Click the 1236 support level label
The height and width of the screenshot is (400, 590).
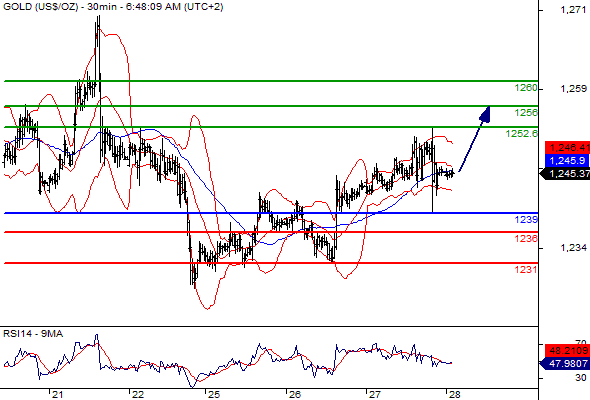[526, 238]
